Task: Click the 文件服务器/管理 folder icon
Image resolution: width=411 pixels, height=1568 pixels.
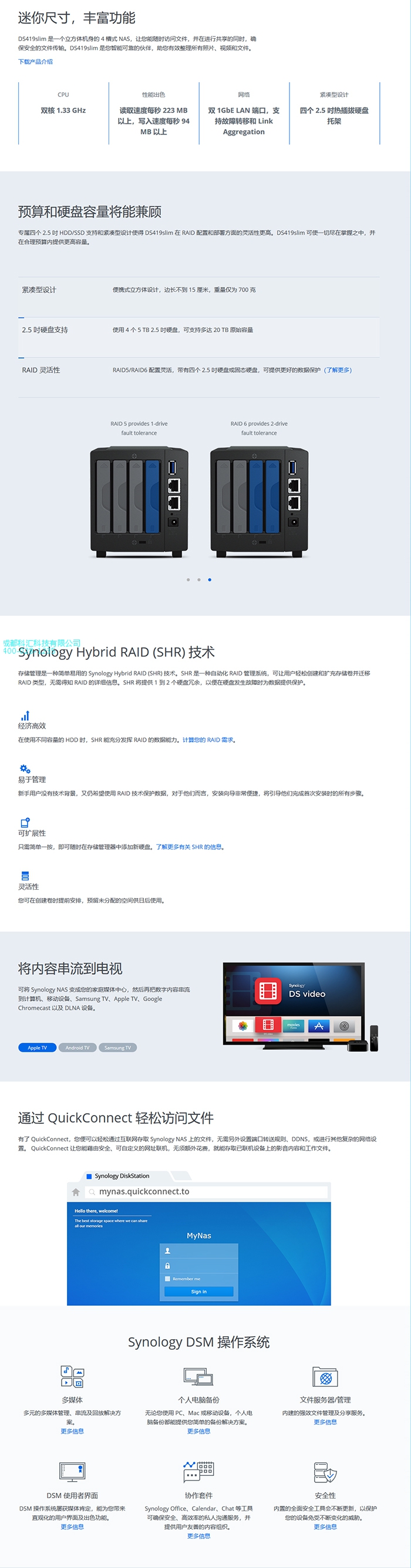Action: point(325,1377)
